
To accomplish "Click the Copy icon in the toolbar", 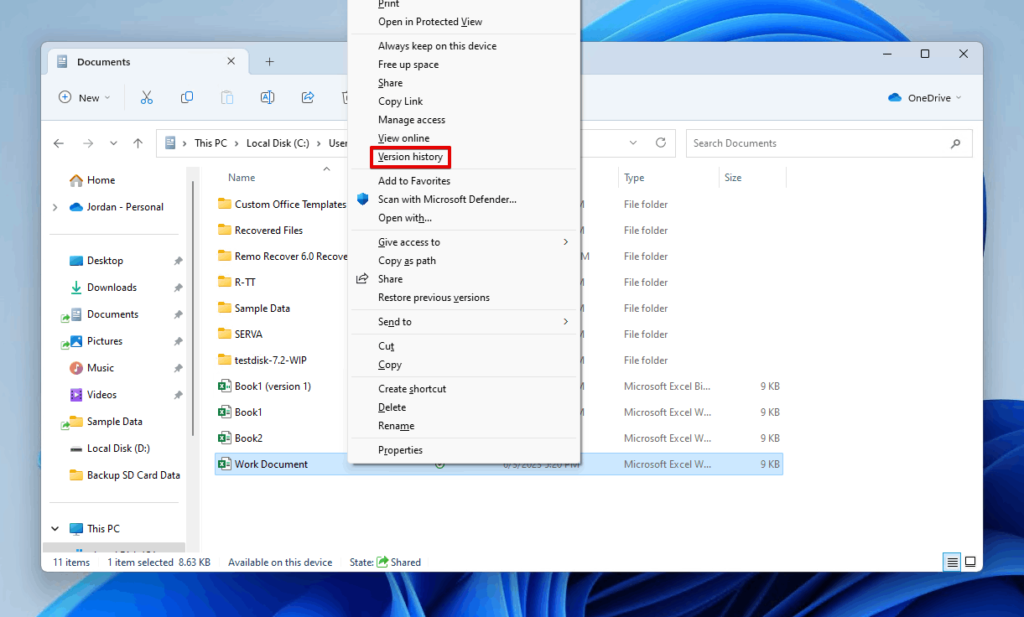I will tap(187, 97).
